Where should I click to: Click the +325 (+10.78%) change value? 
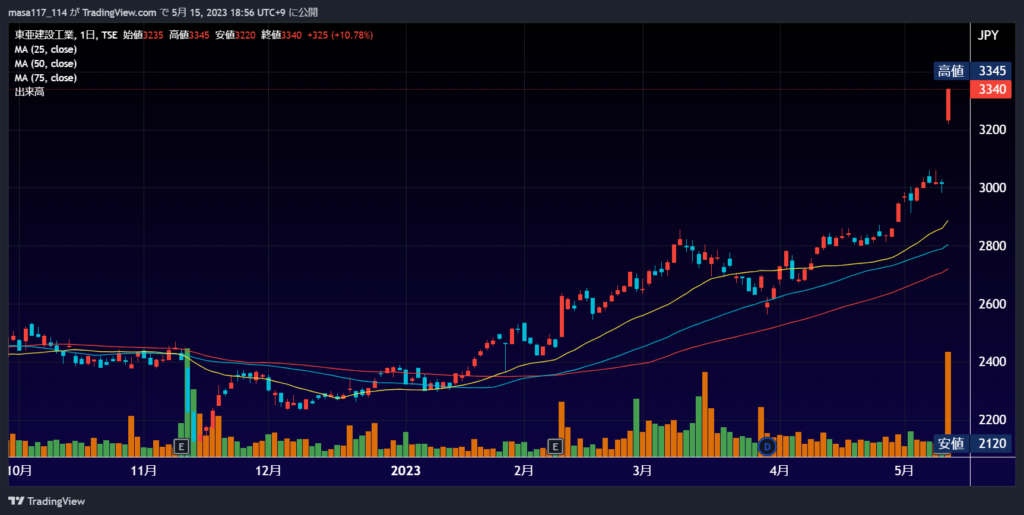(x=340, y=35)
